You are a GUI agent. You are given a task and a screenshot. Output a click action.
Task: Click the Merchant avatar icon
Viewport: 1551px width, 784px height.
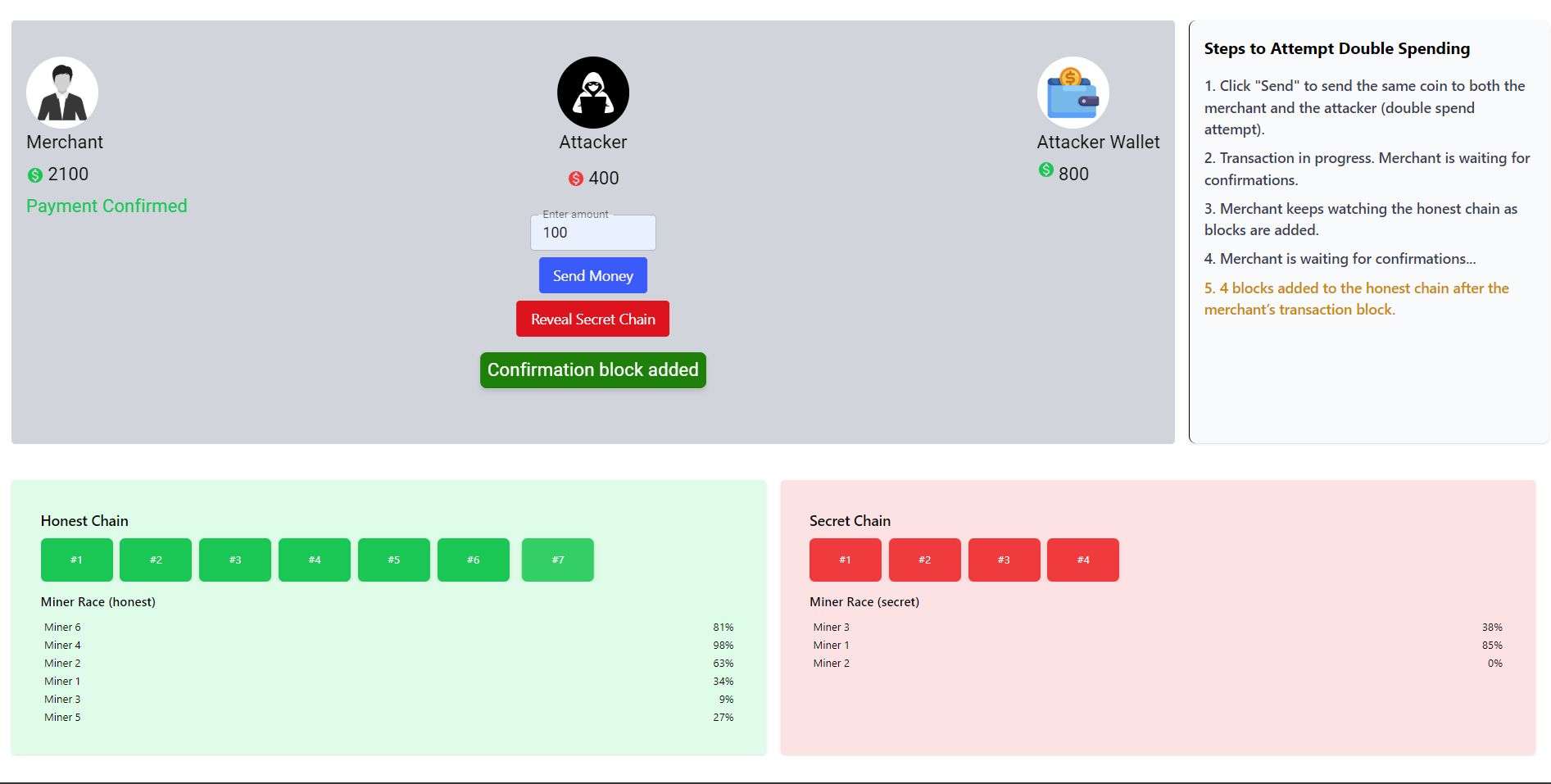(62, 93)
